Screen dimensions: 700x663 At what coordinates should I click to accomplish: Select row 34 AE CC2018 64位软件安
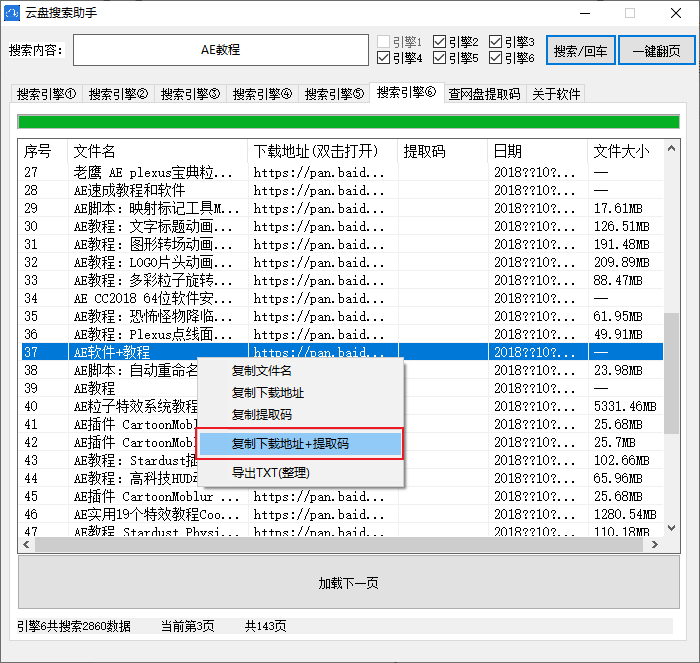(x=342, y=298)
